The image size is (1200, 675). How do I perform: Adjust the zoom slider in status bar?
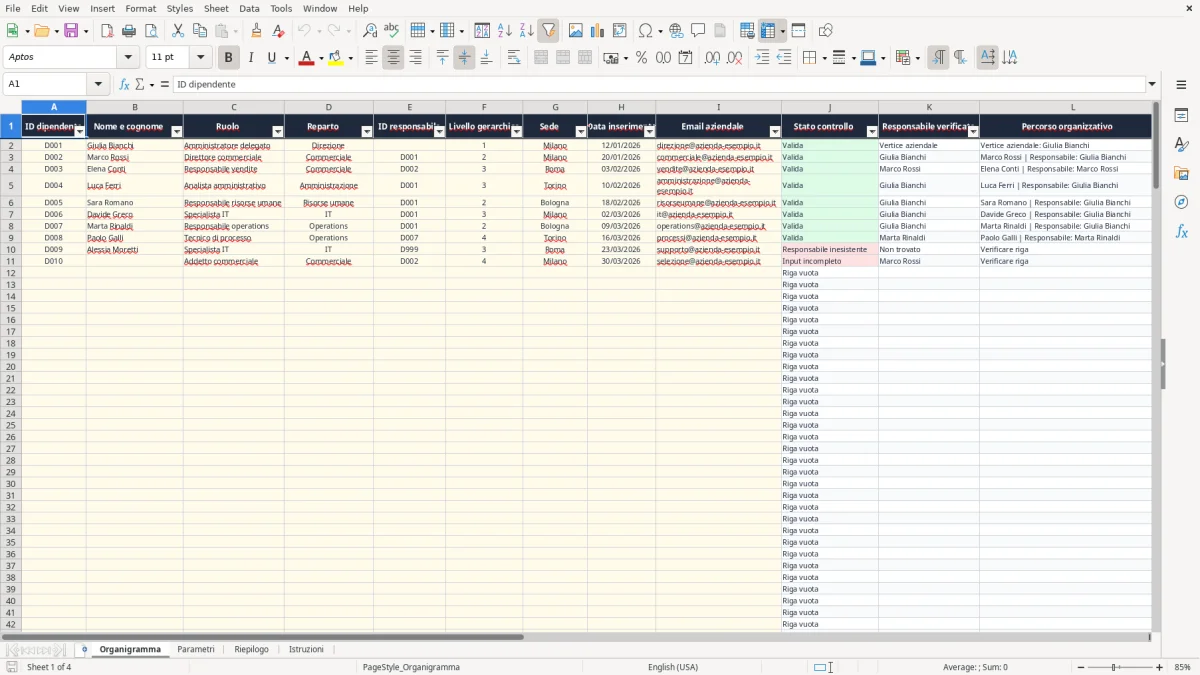(1119, 667)
